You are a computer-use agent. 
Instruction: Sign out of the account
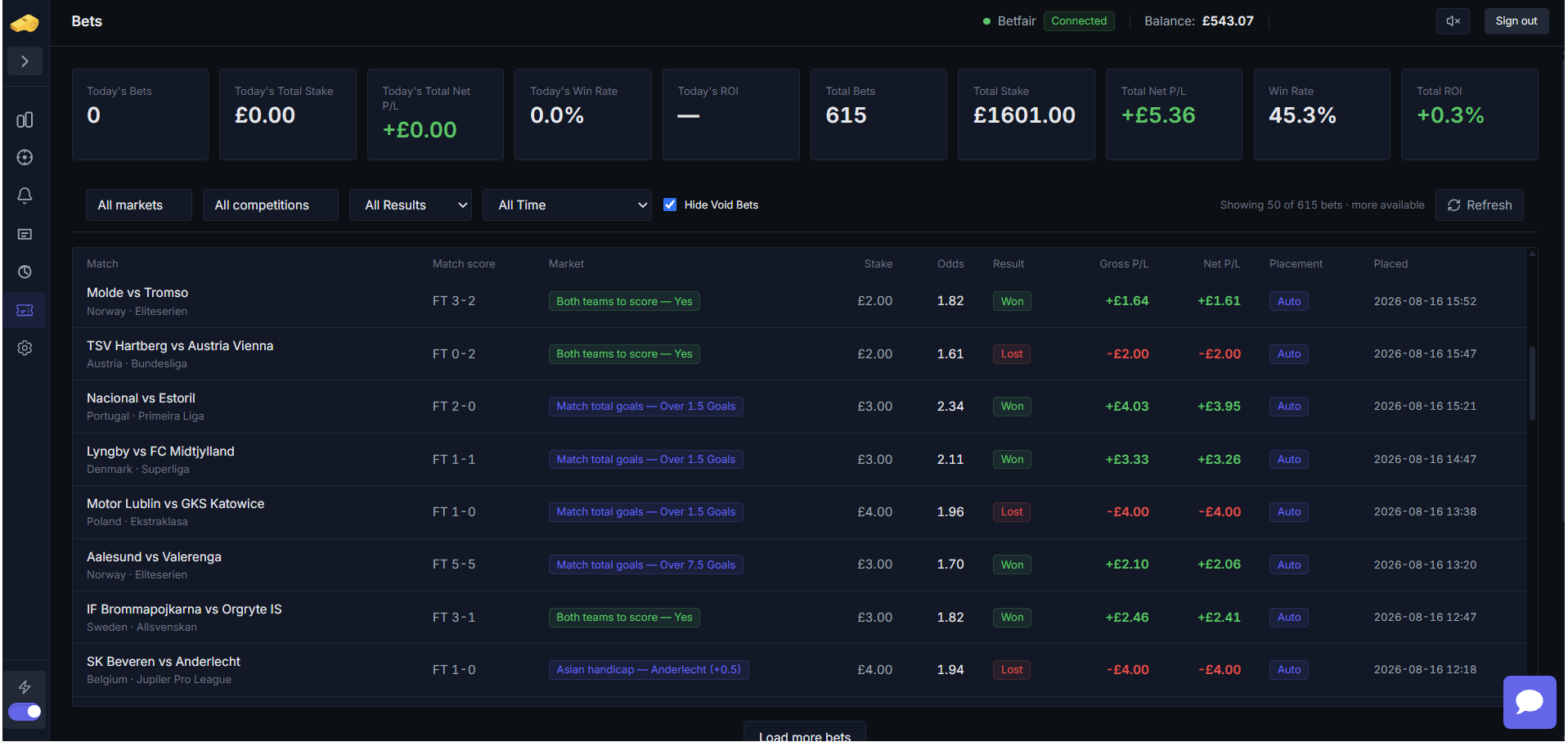(1516, 21)
